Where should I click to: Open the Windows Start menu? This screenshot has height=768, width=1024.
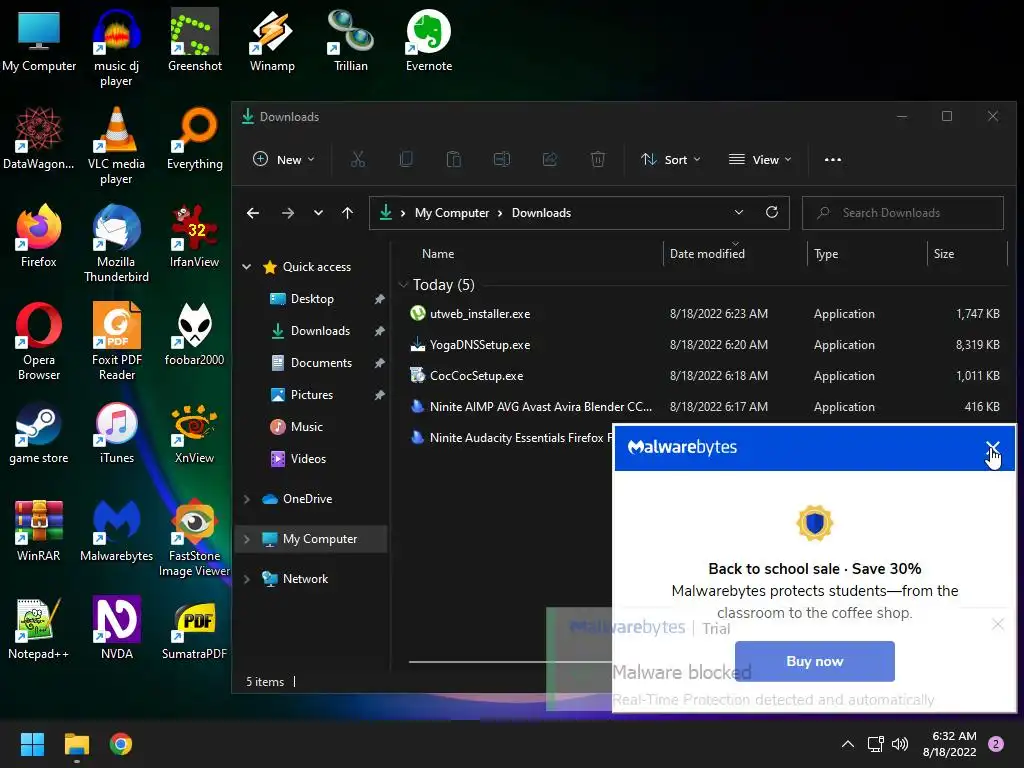pyautogui.click(x=32, y=744)
